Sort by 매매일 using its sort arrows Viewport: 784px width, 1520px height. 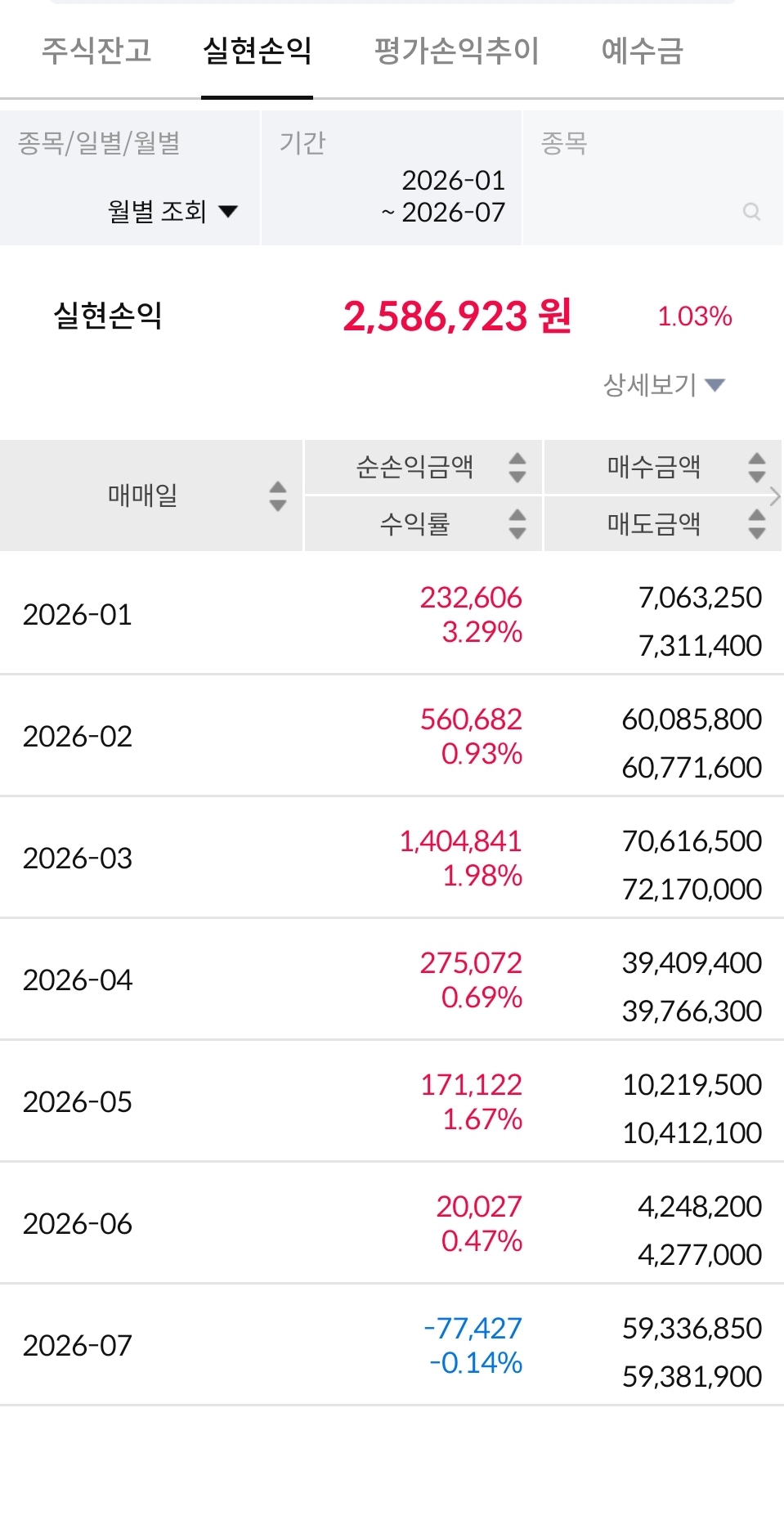278,495
